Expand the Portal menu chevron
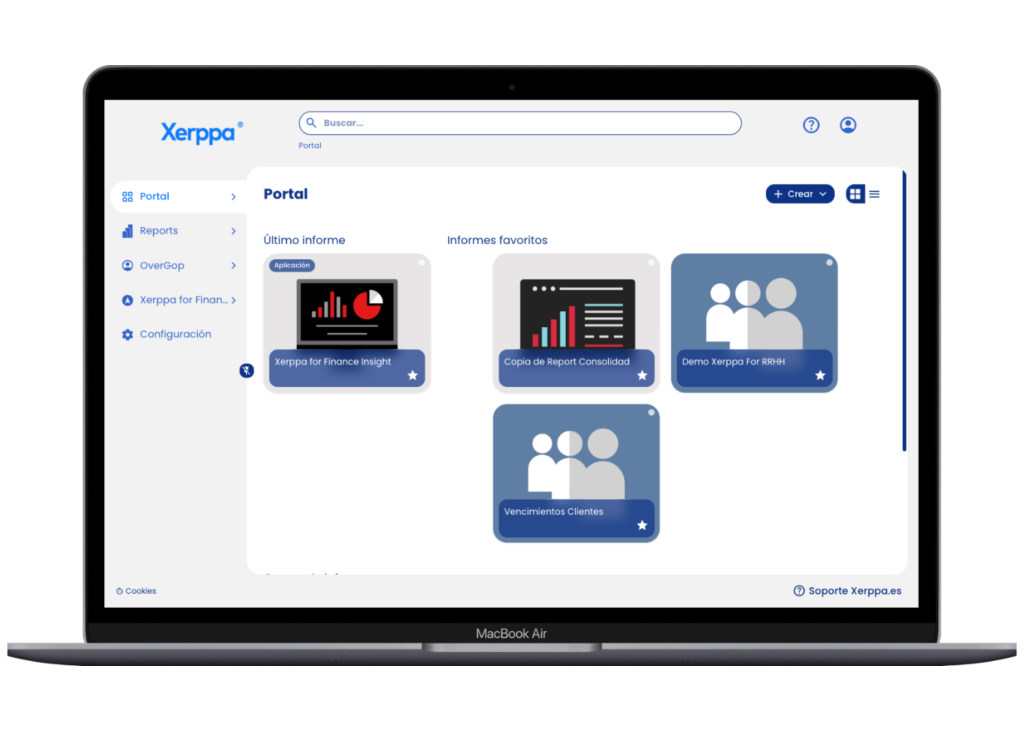 233,197
